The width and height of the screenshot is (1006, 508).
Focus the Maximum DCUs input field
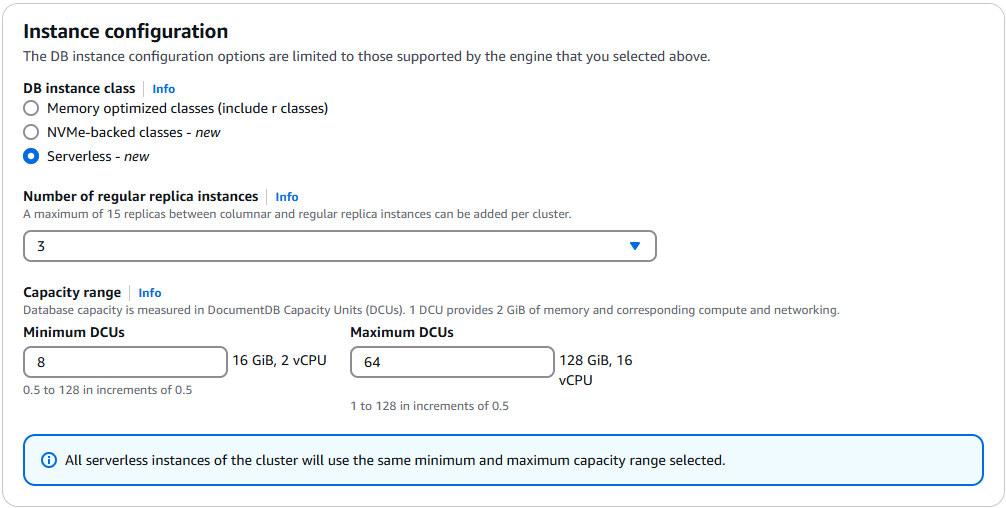click(452, 362)
